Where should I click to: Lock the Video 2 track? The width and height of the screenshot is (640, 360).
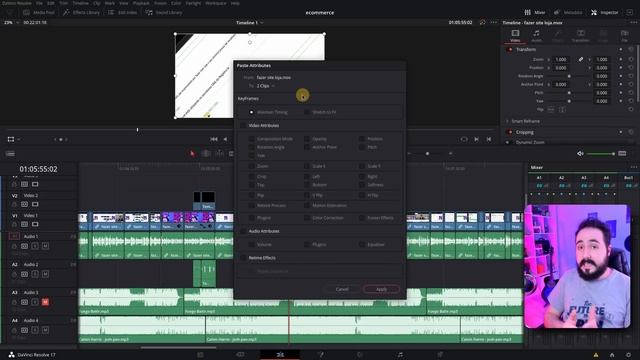[14, 204]
